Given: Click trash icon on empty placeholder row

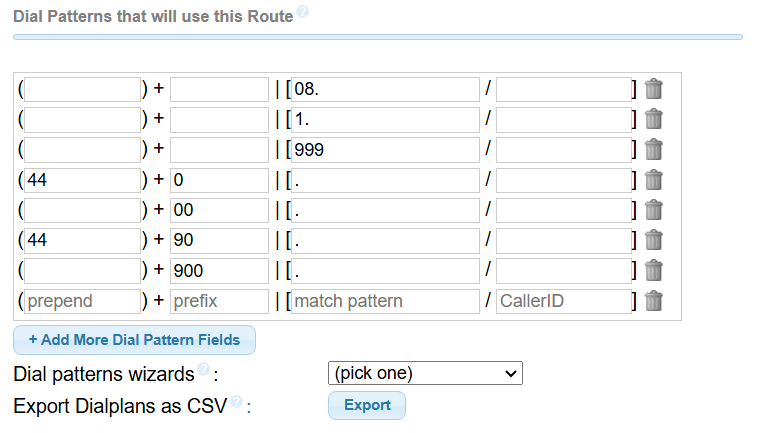Looking at the screenshot, I should (x=654, y=300).
